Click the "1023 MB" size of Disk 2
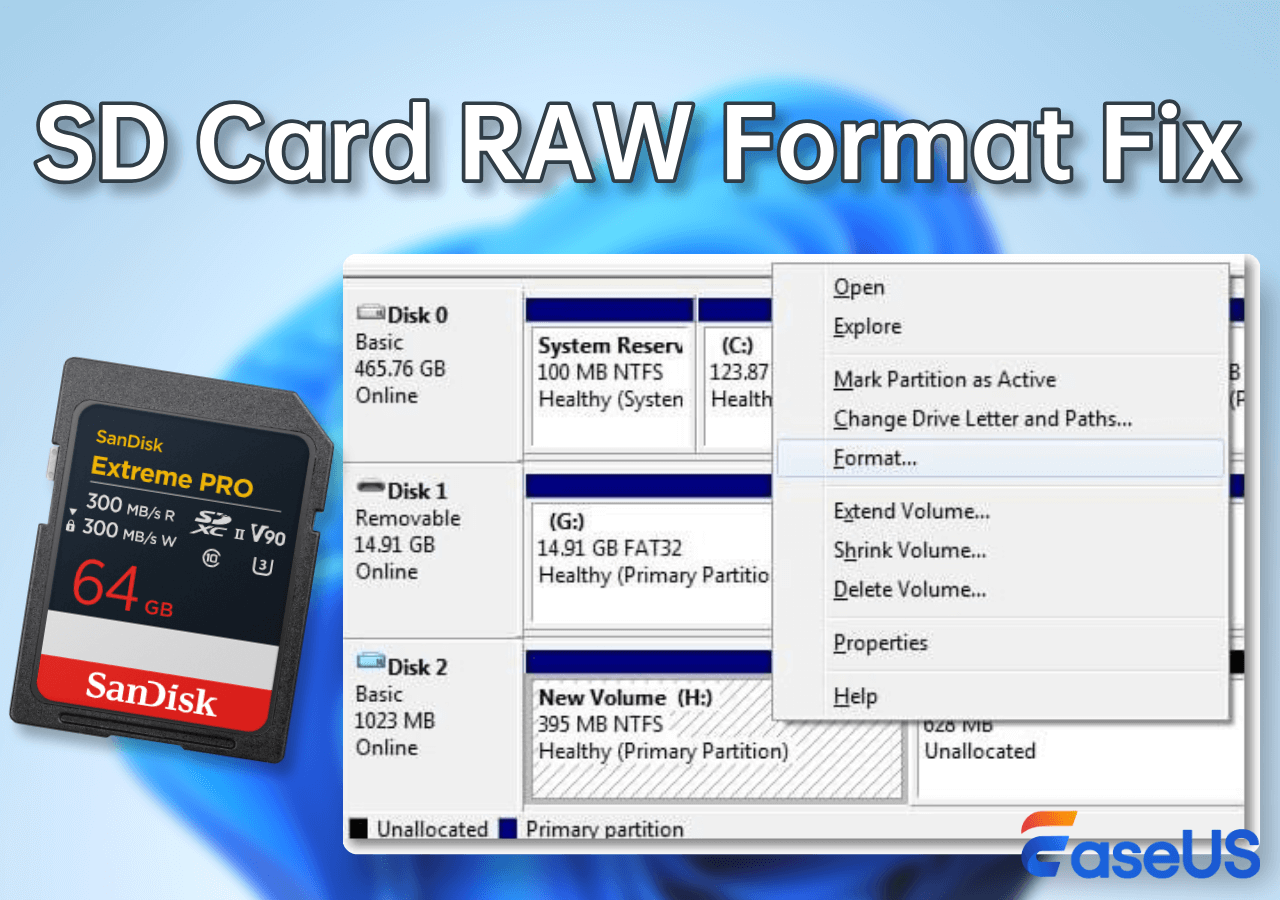The height and width of the screenshot is (900, 1280). point(395,720)
